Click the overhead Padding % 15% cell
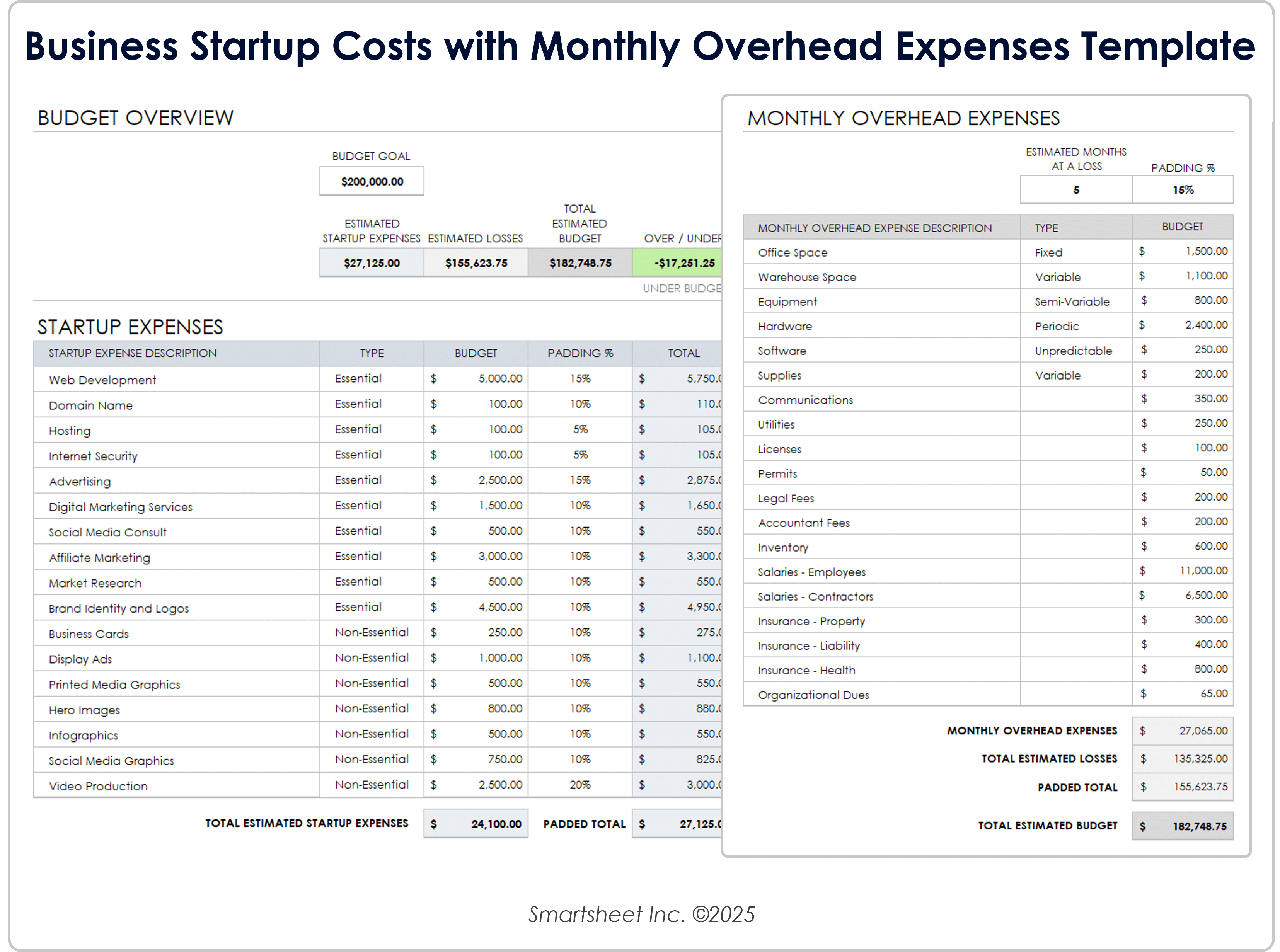 [1183, 190]
